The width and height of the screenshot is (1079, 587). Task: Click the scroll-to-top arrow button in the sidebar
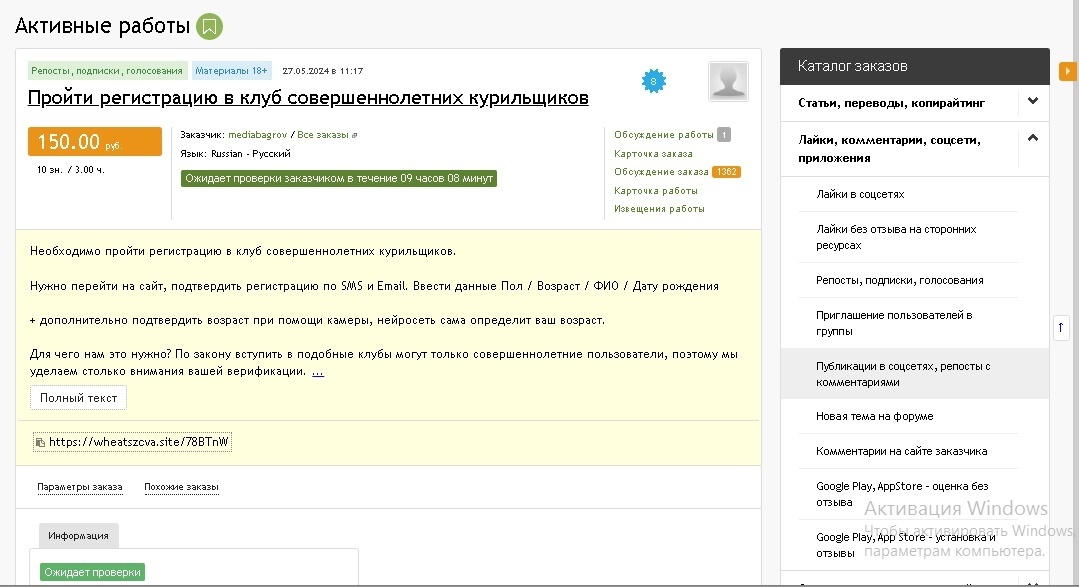pos(1061,327)
